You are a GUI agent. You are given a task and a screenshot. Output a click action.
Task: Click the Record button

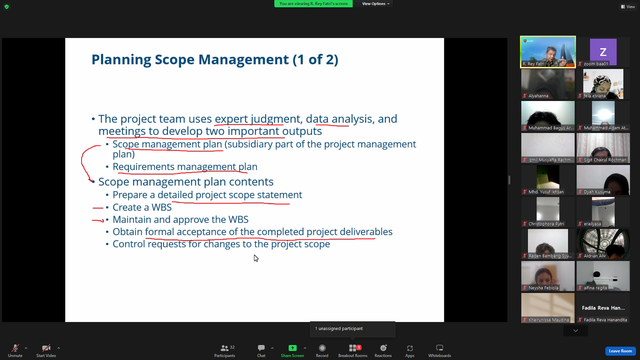pos(322,350)
